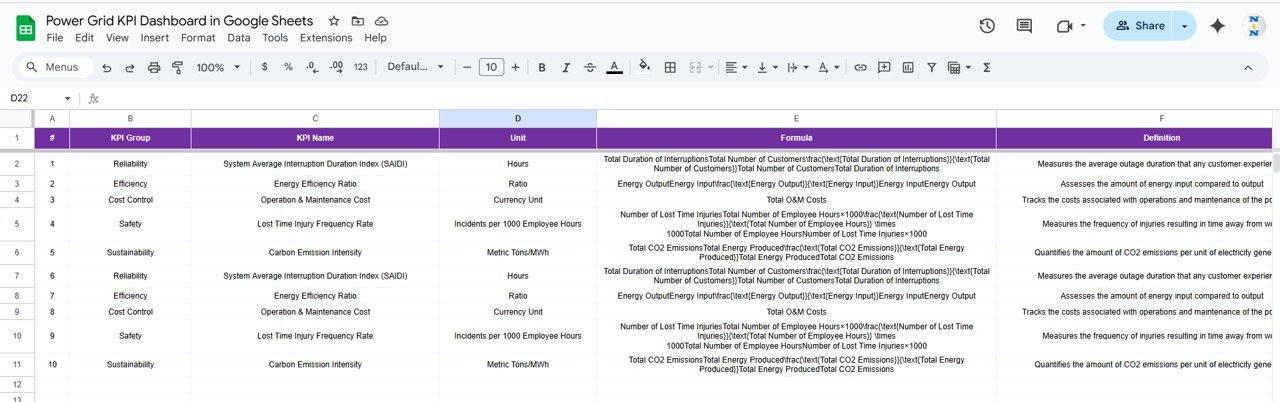Toggle strikethrough formatting
Image resolution: width=1280 pixels, height=402 pixels.
590,67
